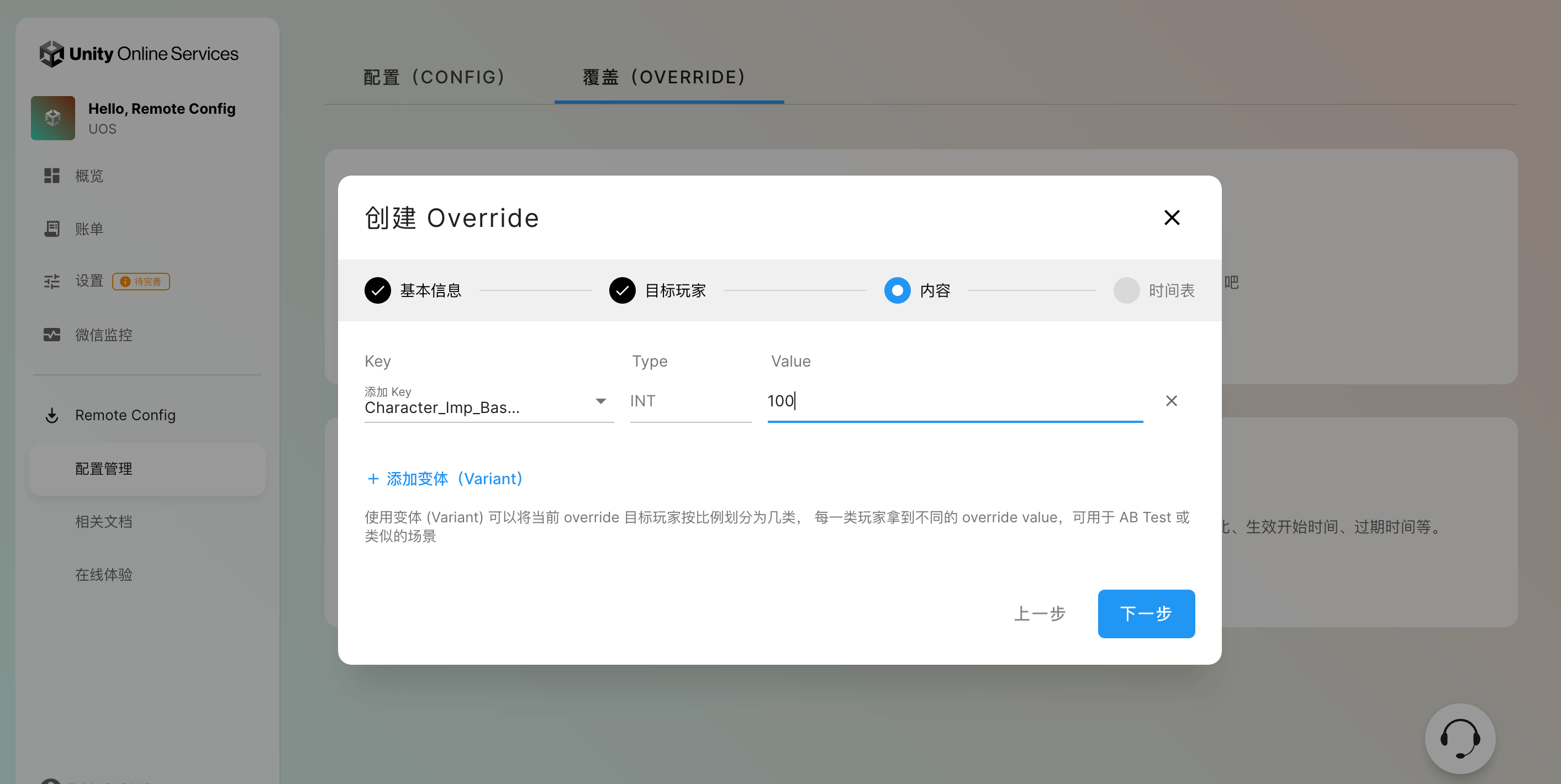
Task: Open the headset support chat
Action: coord(1459,738)
